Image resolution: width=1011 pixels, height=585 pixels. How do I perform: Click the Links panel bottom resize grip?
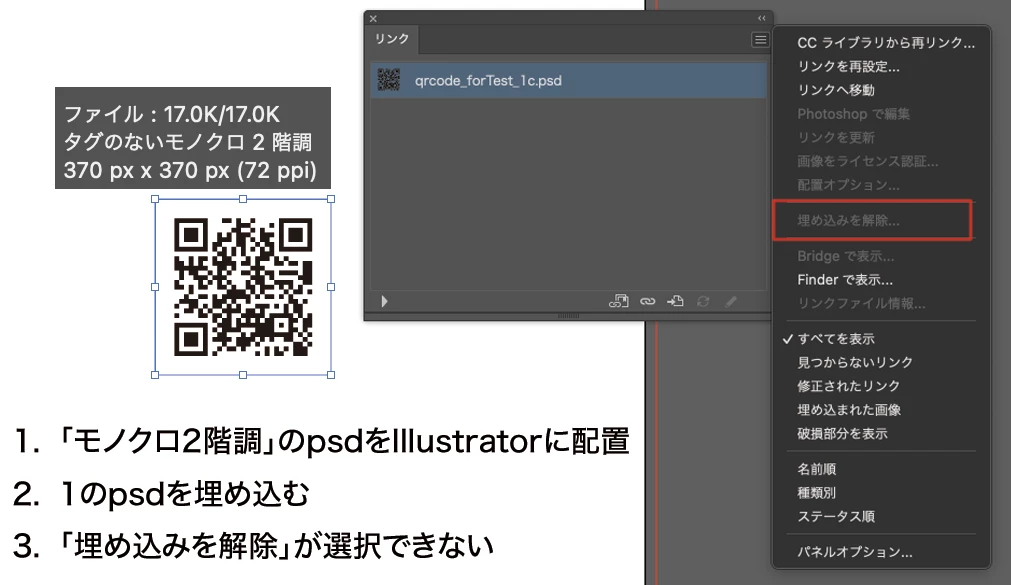click(x=568, y=316)
